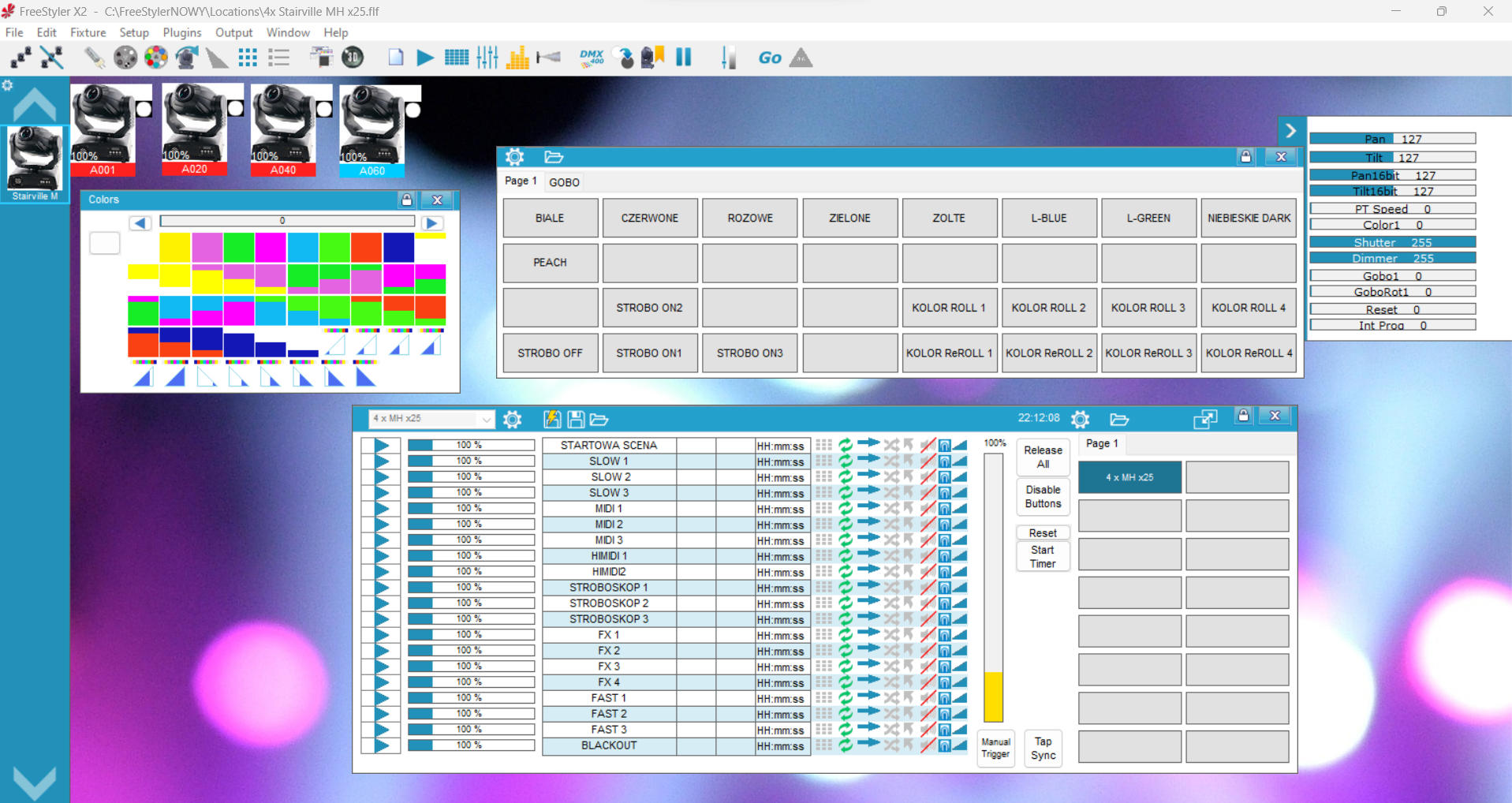Open the sliders mixer toolbar icon

[487, 58]
